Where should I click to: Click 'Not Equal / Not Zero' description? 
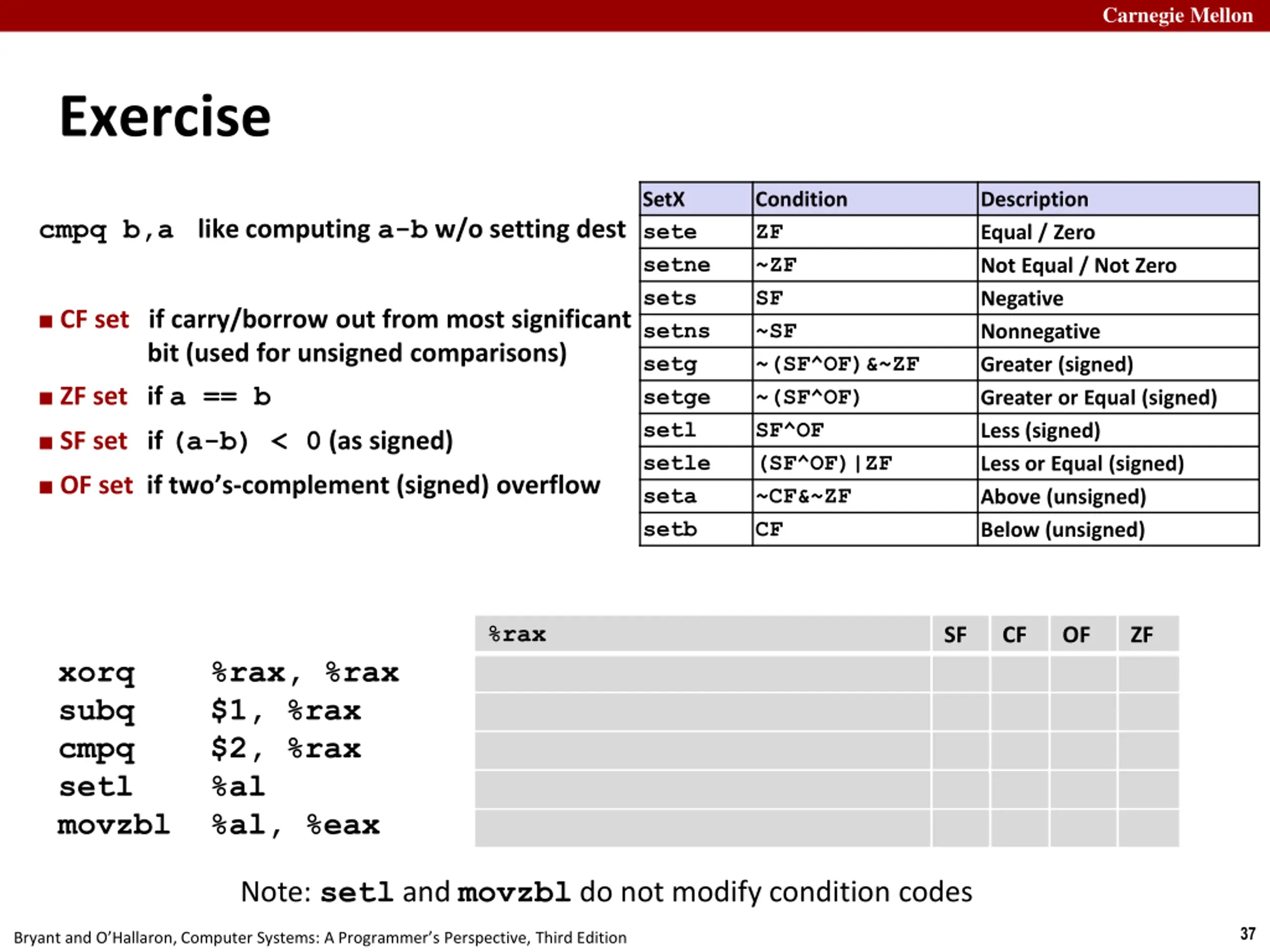[x=1118, y=265]
